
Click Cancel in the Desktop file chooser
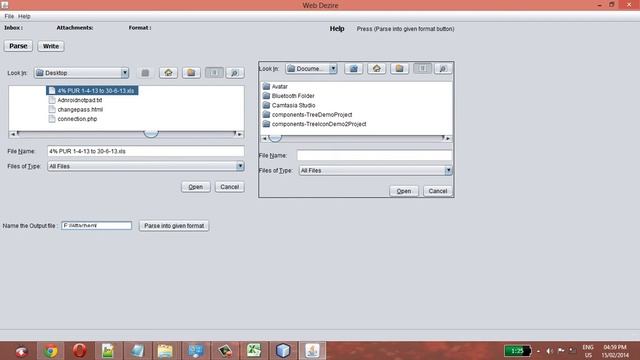[x=229, y=187]
